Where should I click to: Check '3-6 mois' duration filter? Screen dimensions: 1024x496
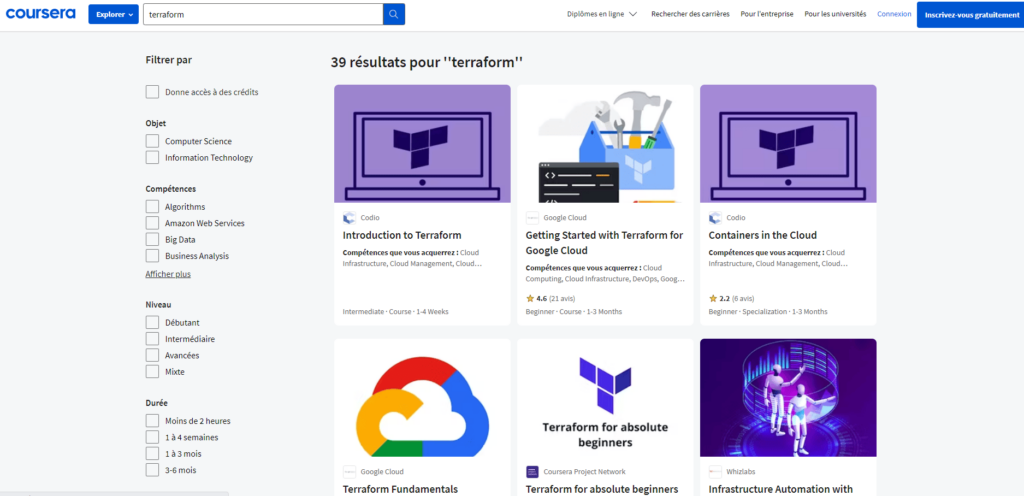tap(152, 470)
